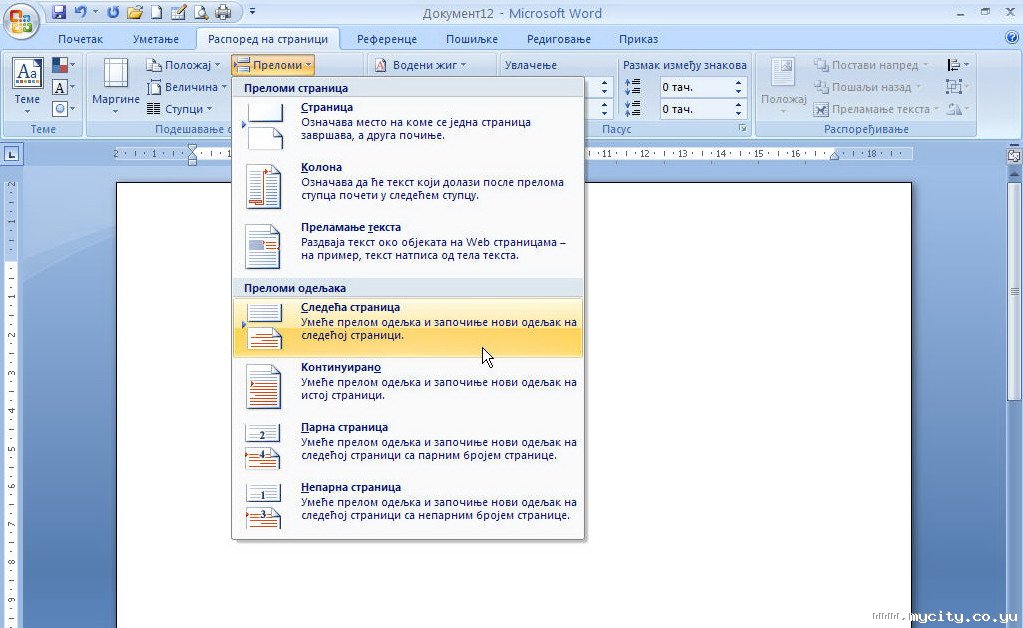Click the Rotate objects icon
Screen dimensions: 1023x628
[957, 109]
